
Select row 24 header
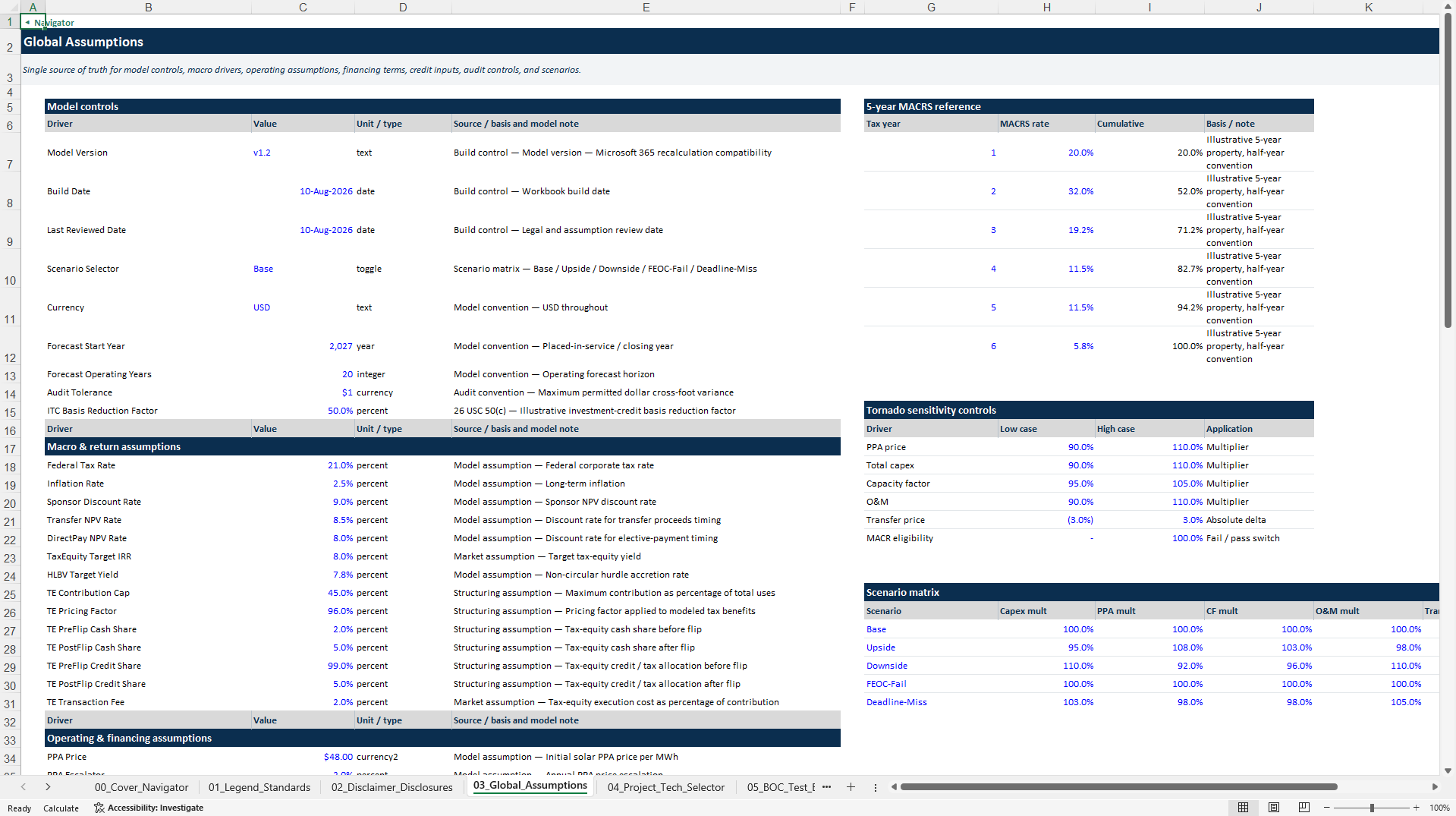click(x=10, y=575)
